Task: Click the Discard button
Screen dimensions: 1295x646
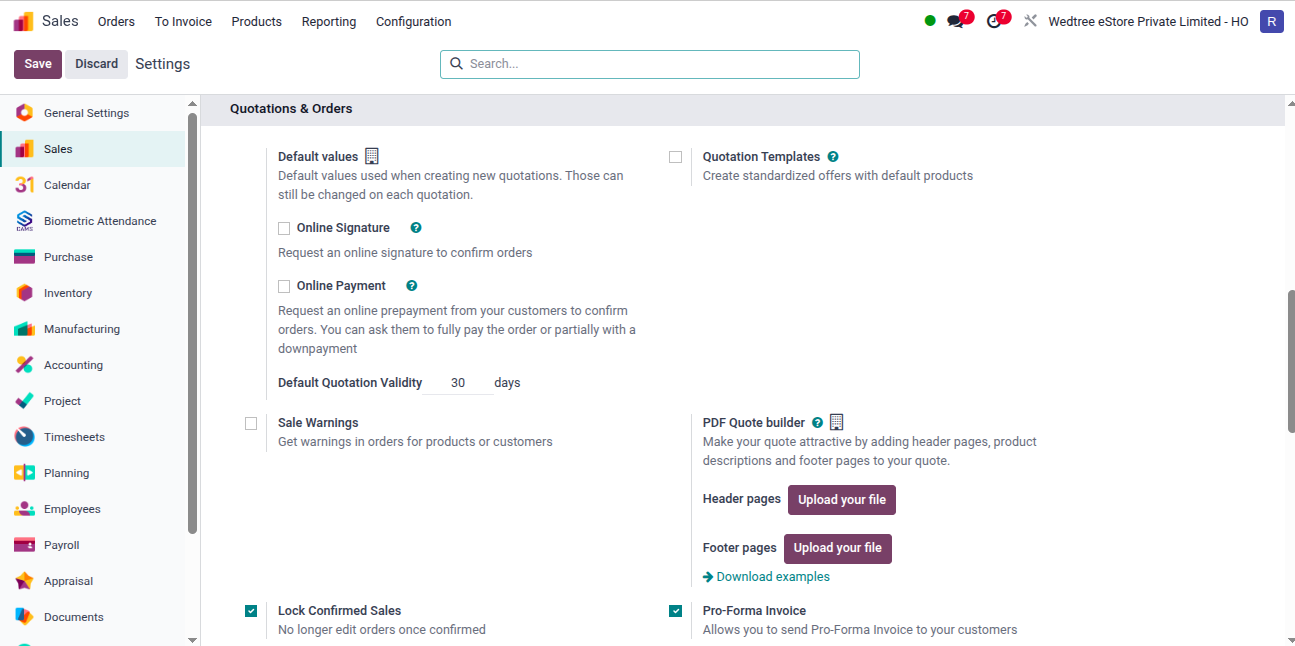Action: (97, 64)
